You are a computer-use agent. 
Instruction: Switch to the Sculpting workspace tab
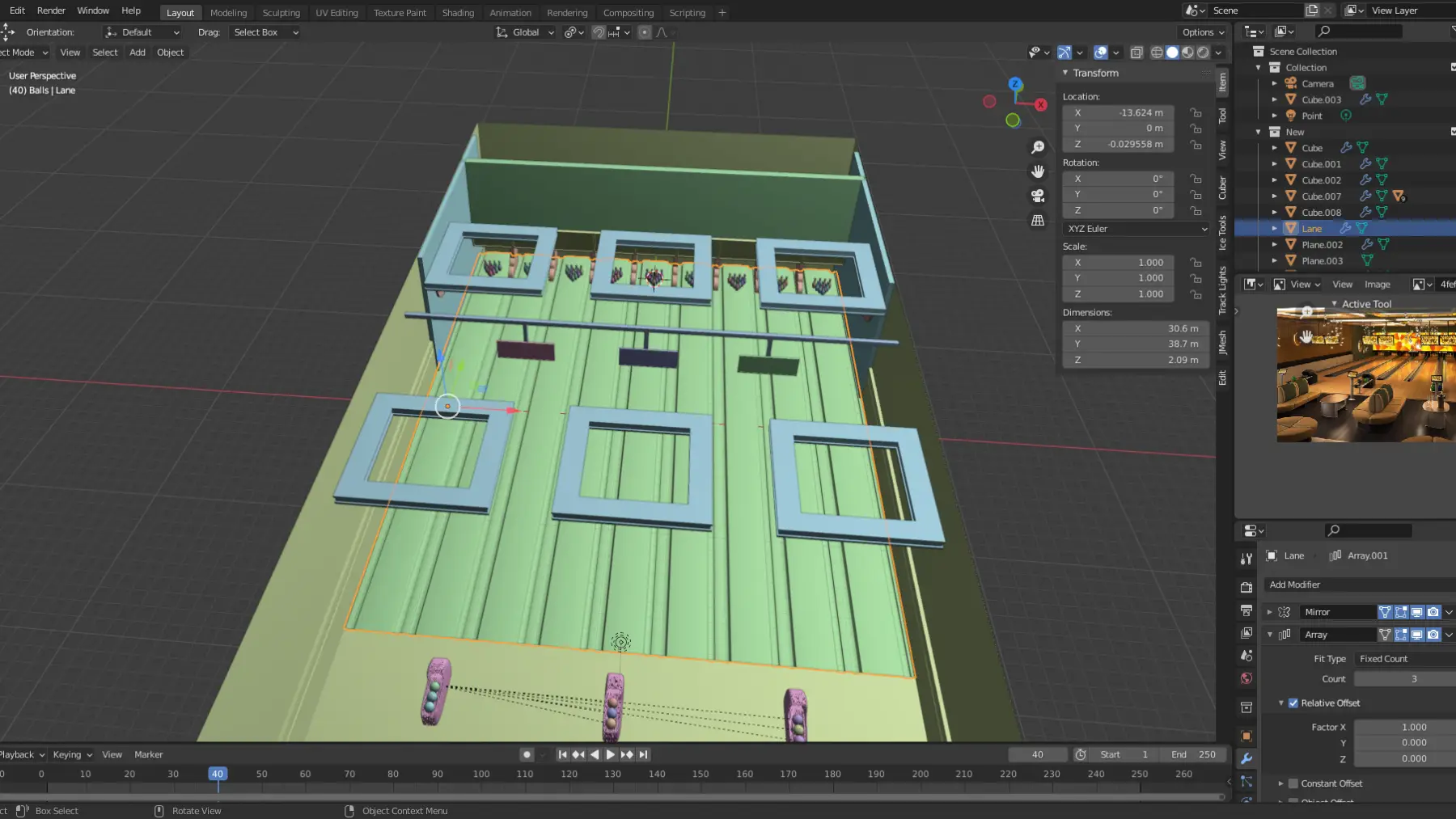[x=281, y=12]
